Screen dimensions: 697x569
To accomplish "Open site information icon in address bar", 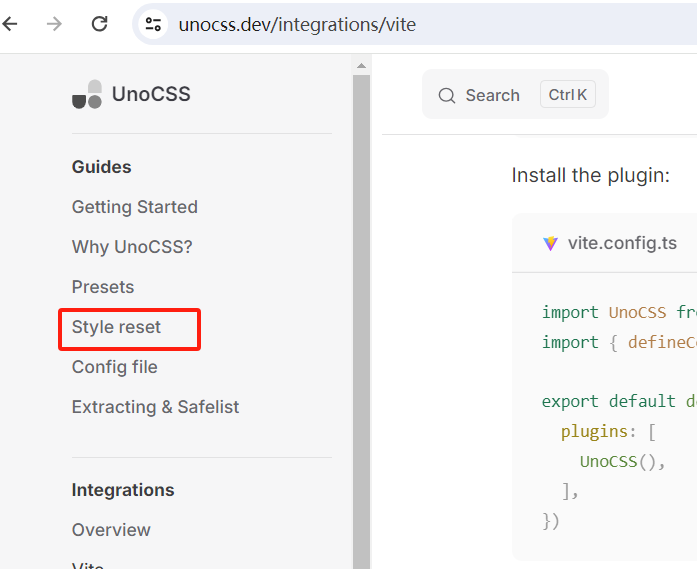I will (x=153, y=24).
